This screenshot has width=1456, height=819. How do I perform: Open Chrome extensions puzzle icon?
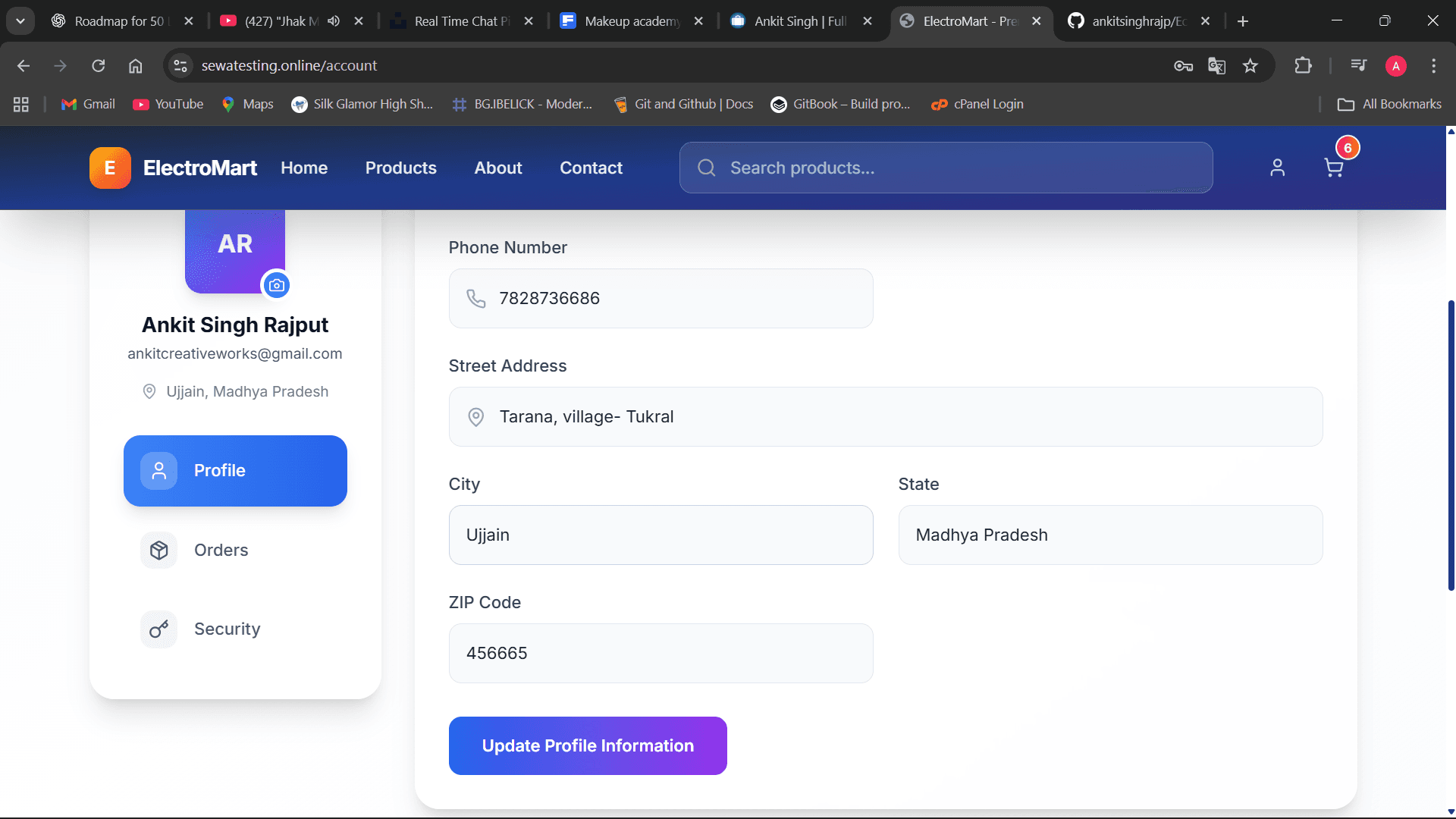coord(1303,66)
